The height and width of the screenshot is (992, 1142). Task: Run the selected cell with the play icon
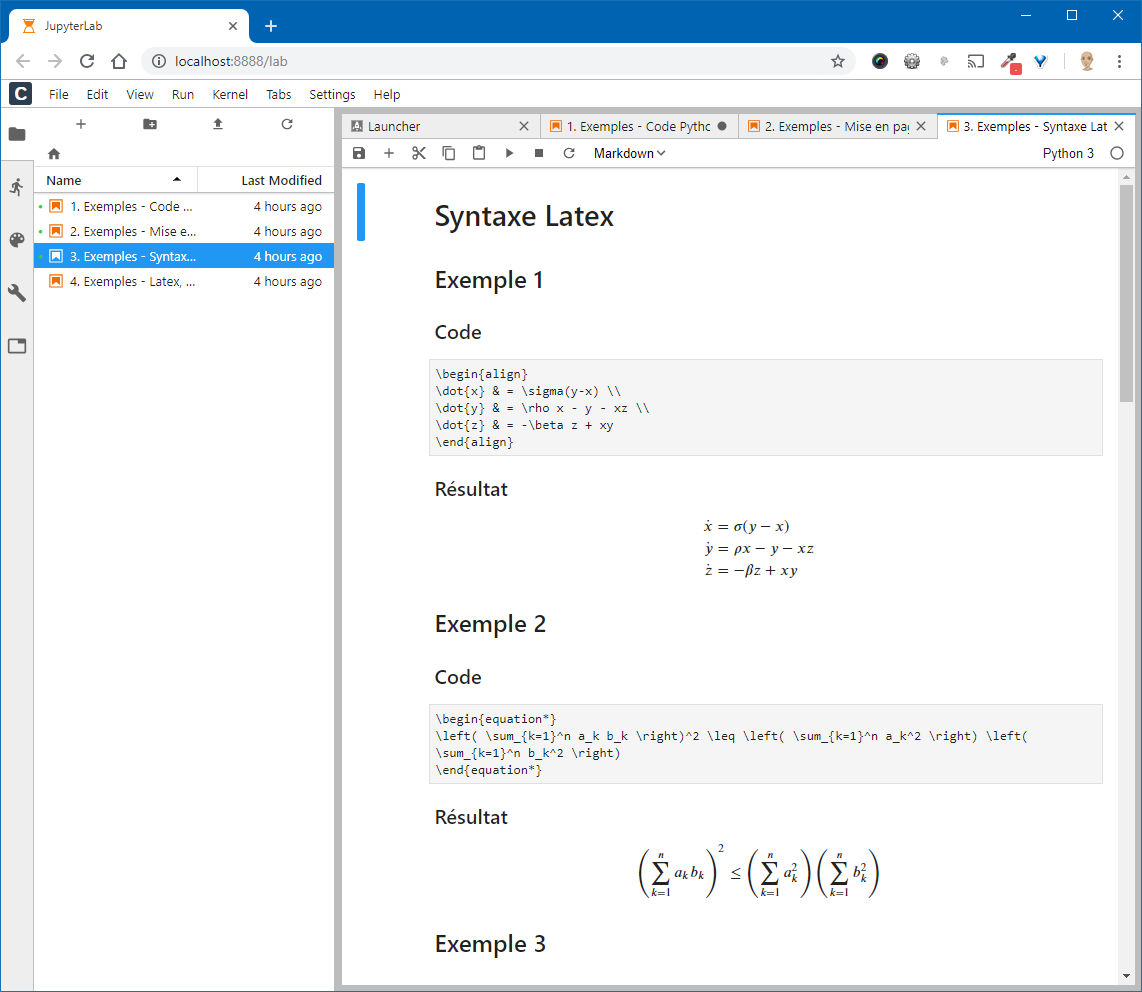click(x=509, y=153)
